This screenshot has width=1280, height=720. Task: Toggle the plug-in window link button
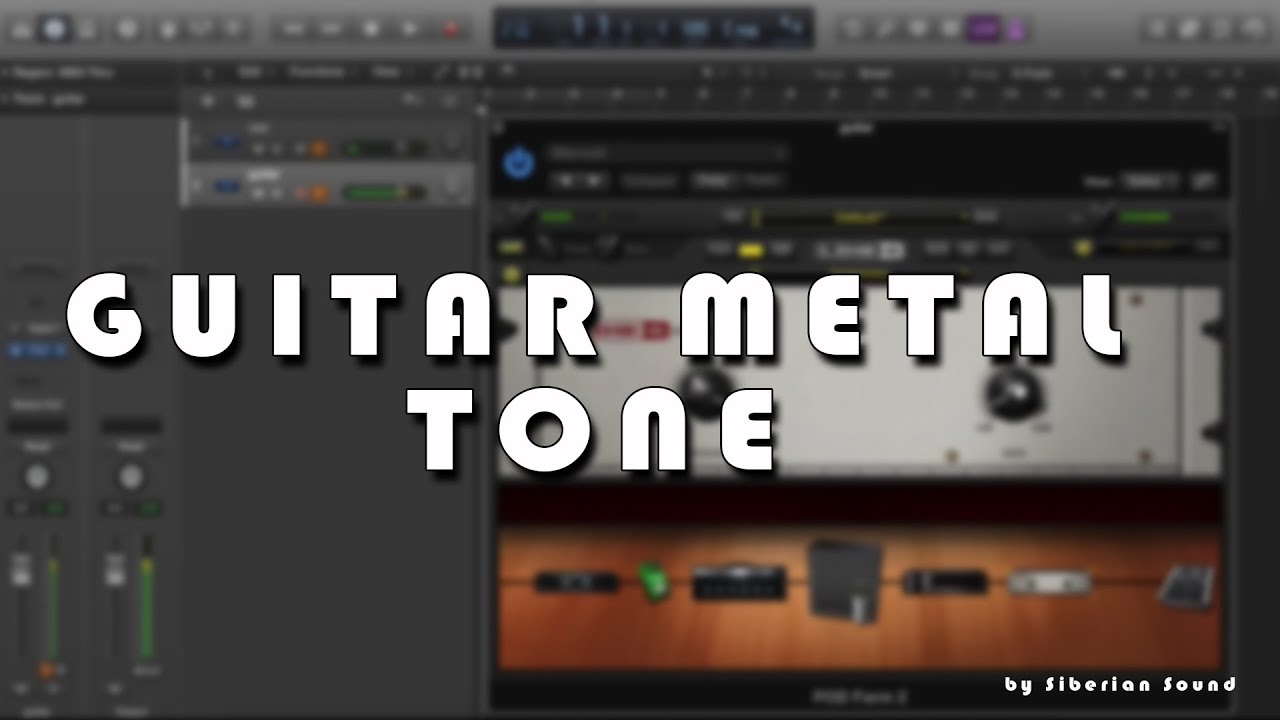1204,181
